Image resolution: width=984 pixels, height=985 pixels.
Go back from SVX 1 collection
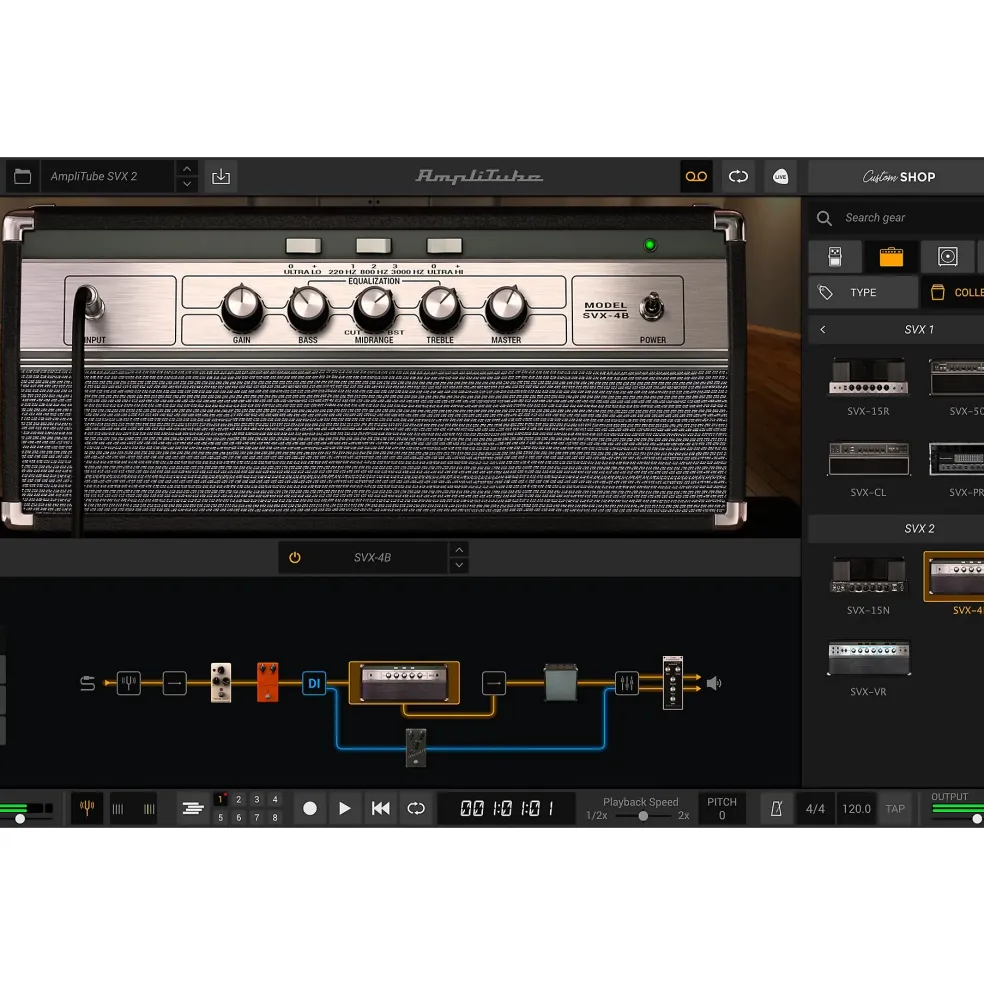click(823, 329)
